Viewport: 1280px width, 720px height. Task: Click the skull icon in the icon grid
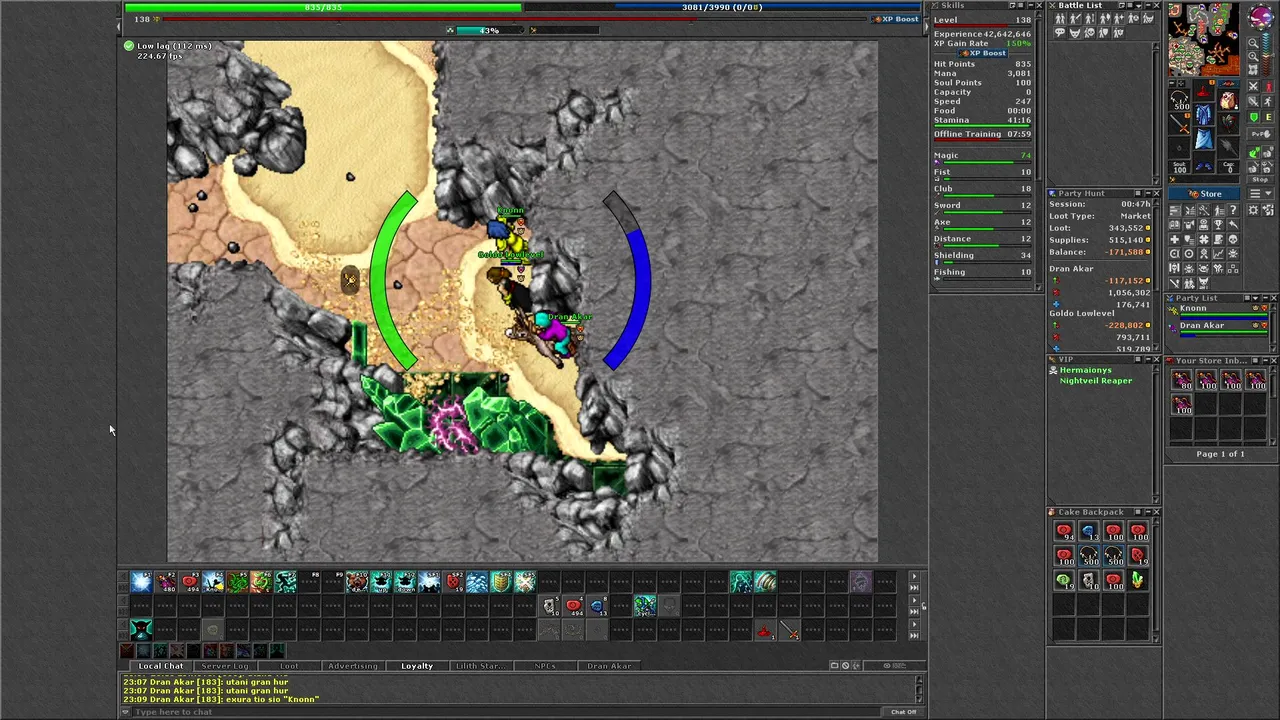pyautogui.click(x=1233, y=239)
